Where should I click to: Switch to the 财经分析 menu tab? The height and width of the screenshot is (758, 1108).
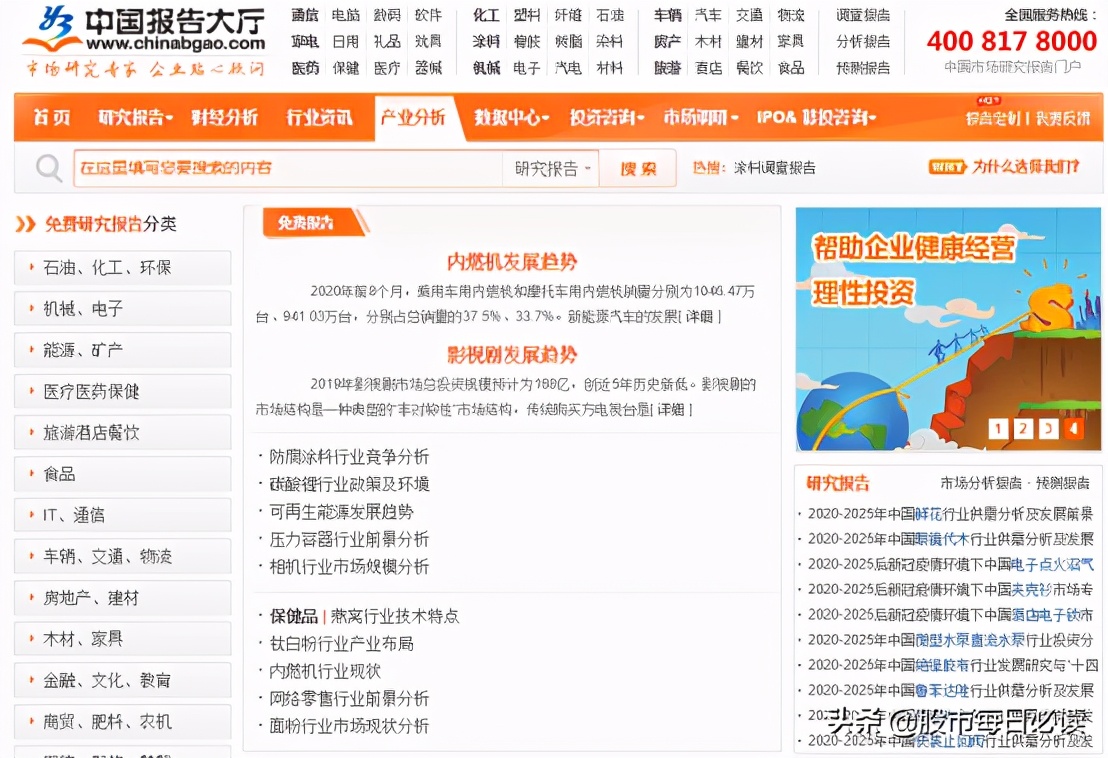tap(227, 118)
